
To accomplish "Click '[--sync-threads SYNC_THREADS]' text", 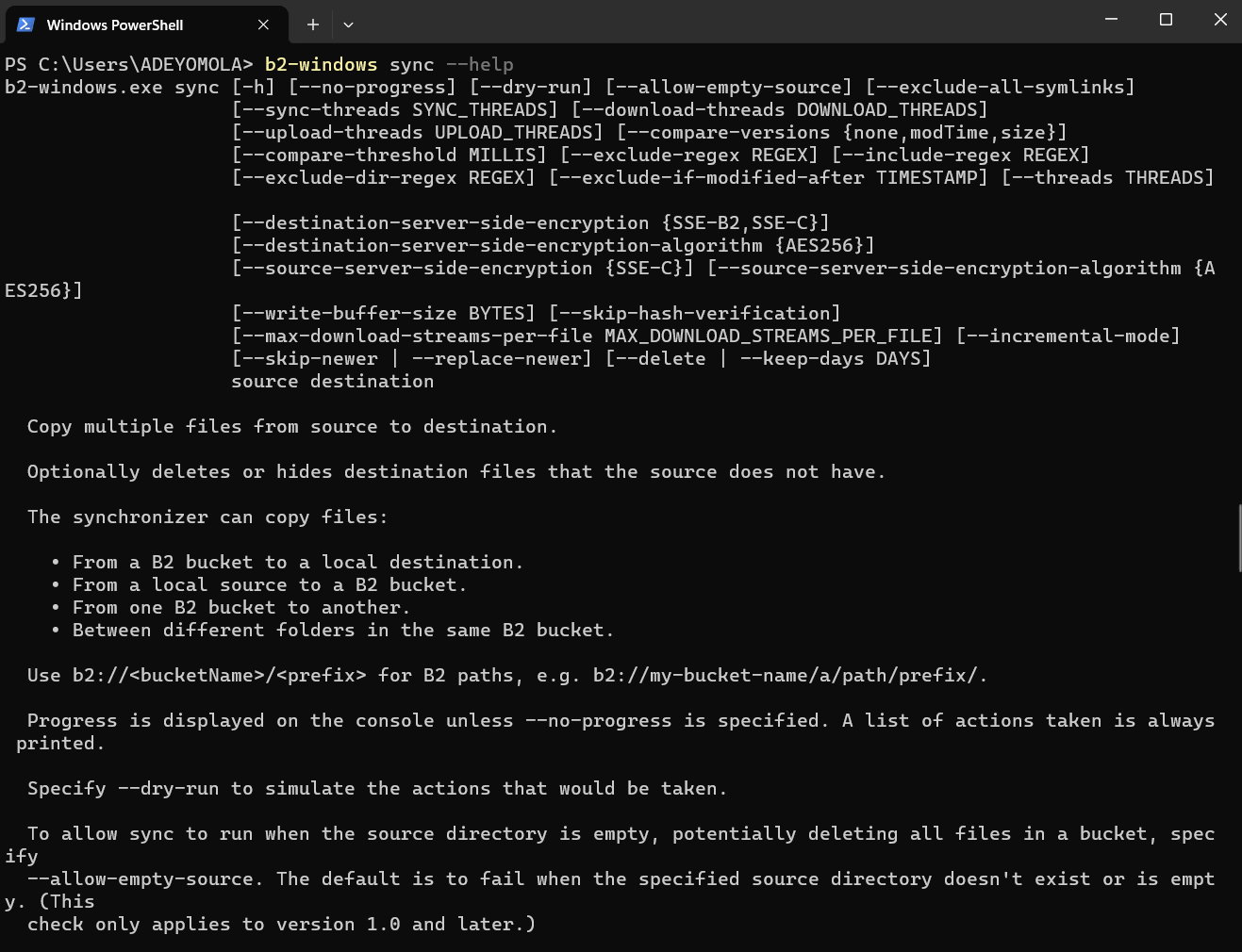I will tap(395, 109).
